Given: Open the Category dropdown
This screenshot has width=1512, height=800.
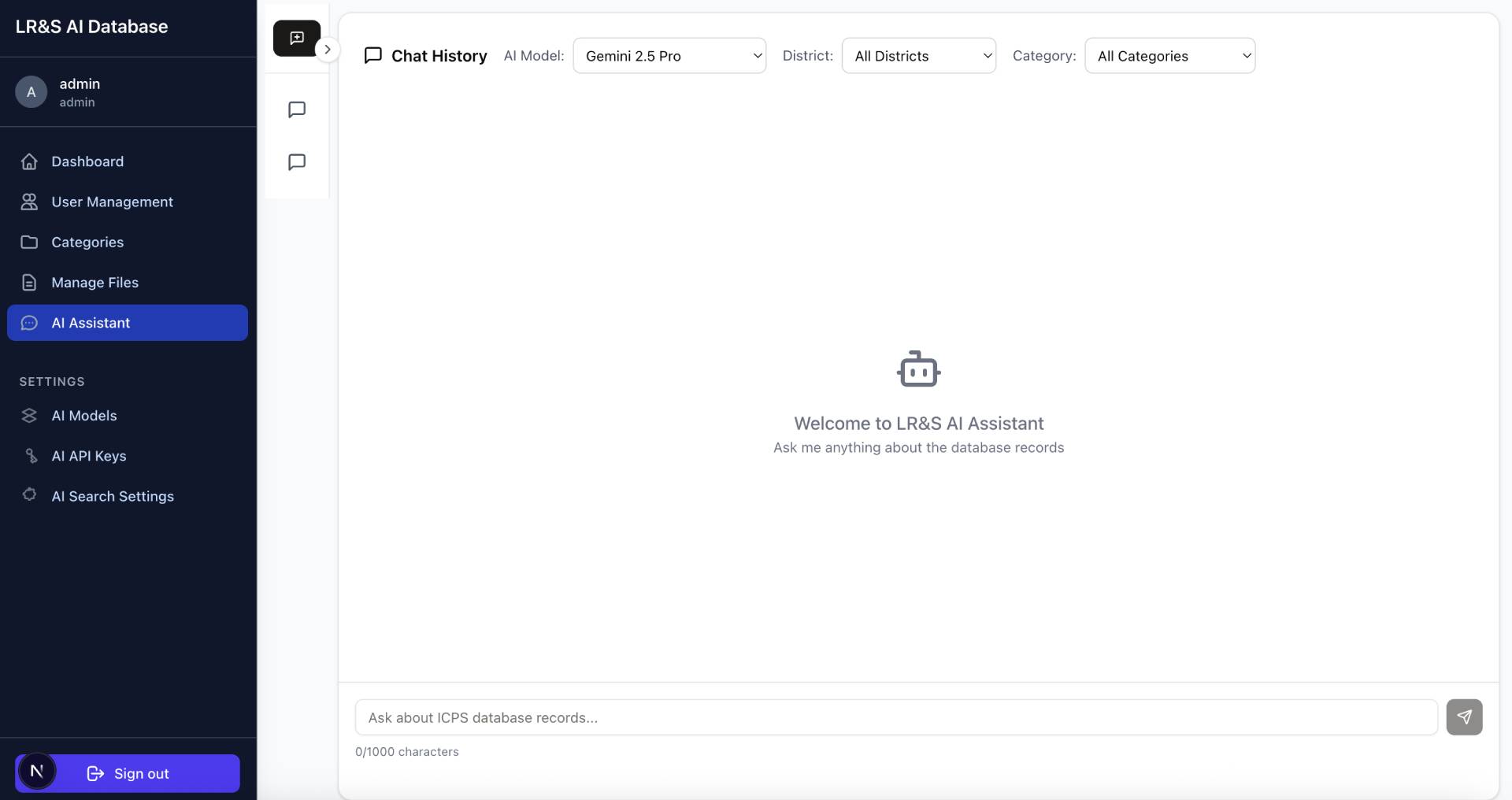Looking at the screenshot, I should (1169, 56).
